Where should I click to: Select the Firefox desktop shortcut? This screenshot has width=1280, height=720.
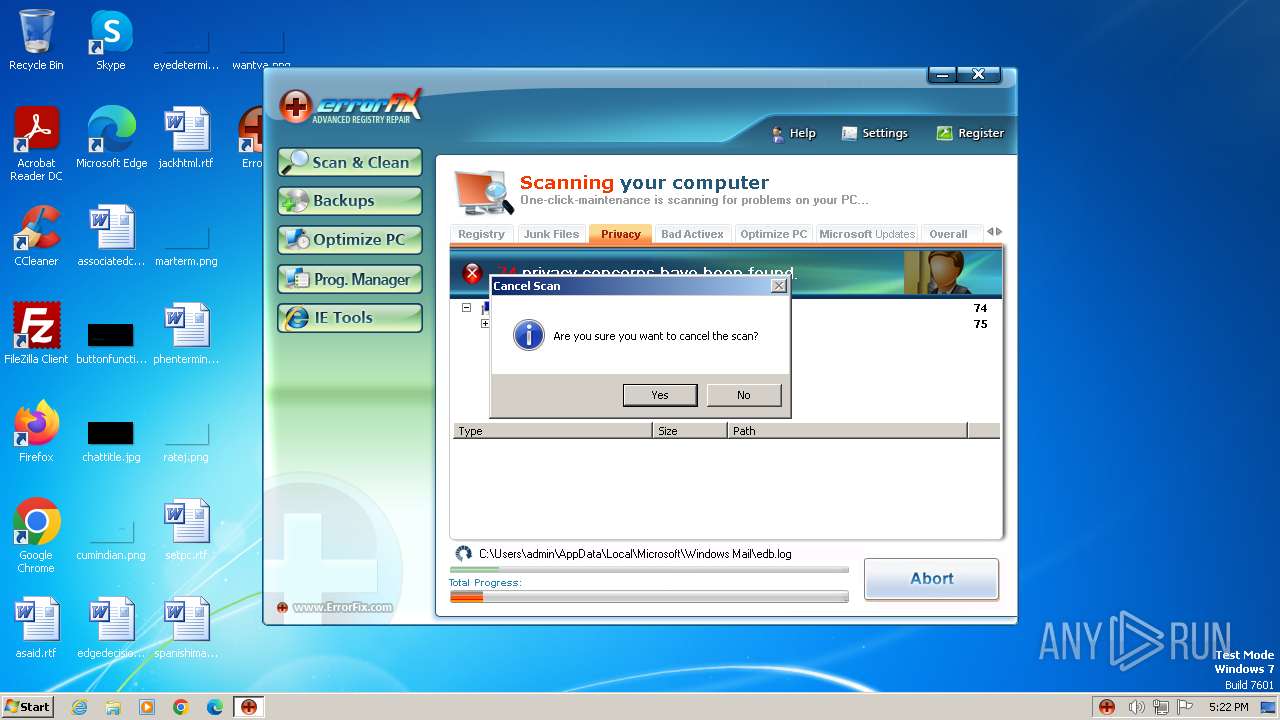coord(36,432)
